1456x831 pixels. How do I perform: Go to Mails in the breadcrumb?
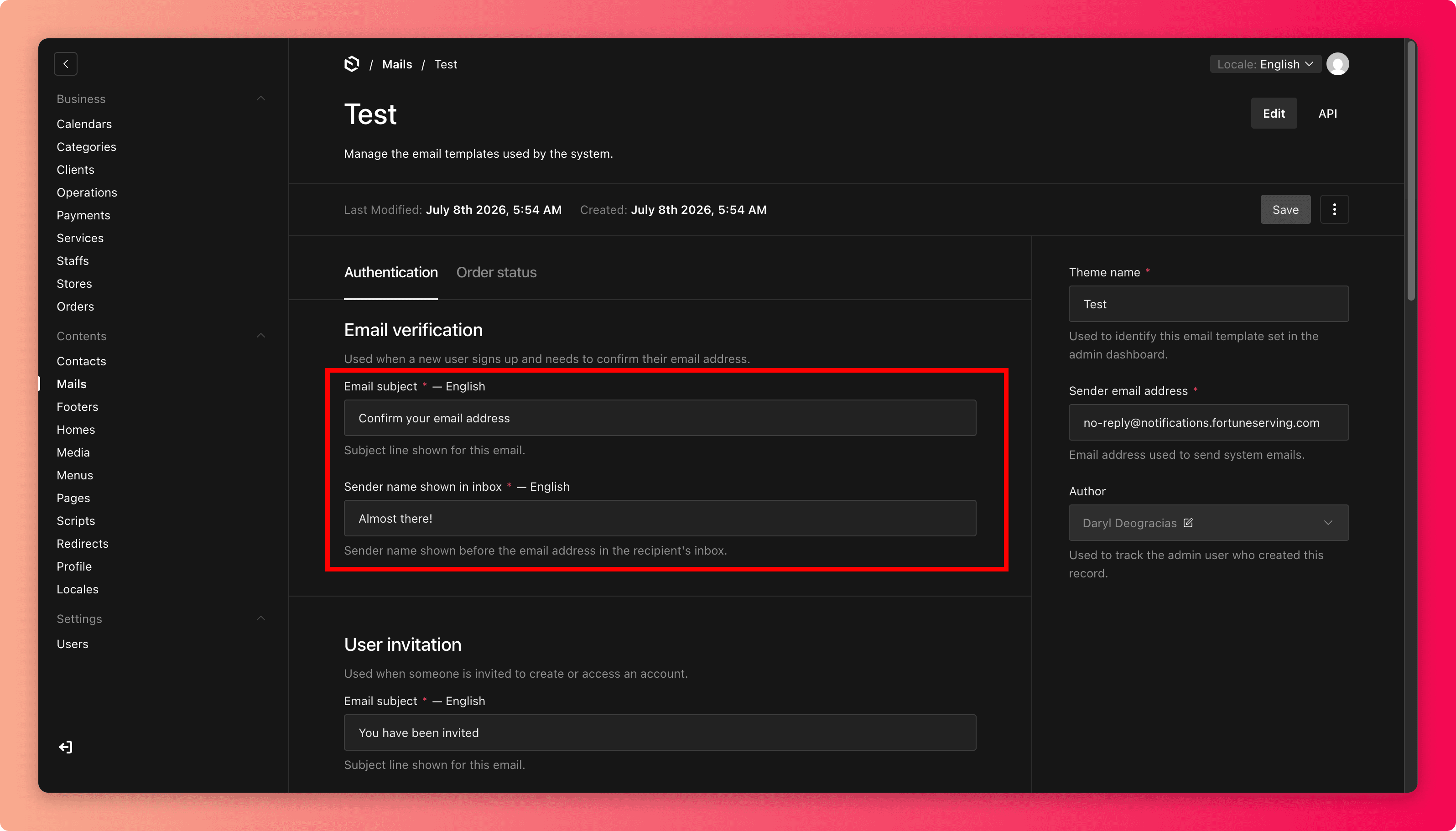(x=397, y=64)
